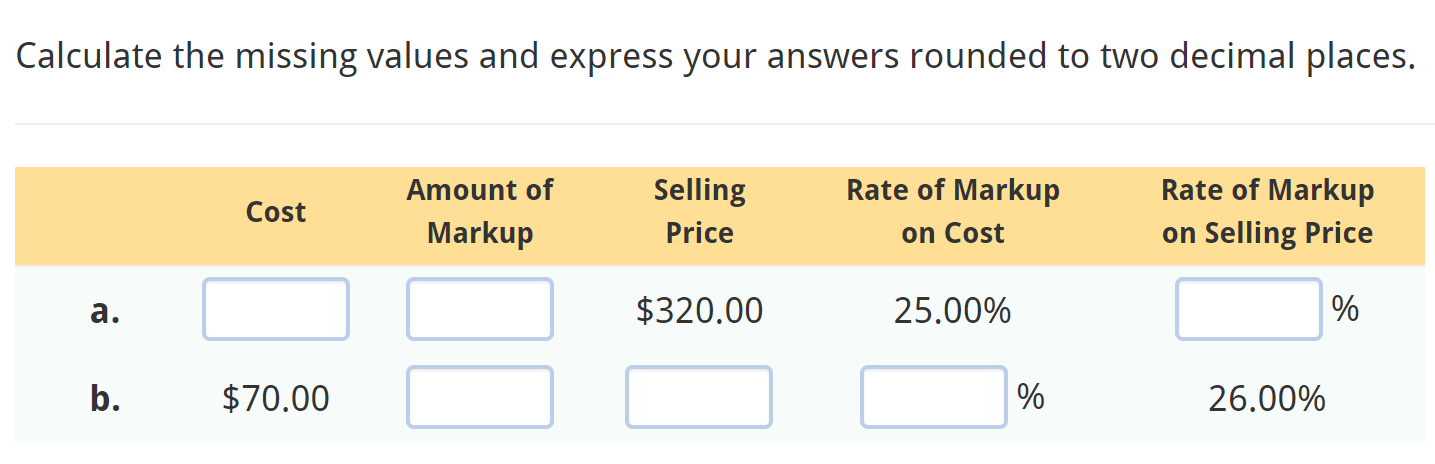The height and width of the screenshot is (464, 1435).
Task: Click the Cost input field in row a
Action: (x=276, y=310)
